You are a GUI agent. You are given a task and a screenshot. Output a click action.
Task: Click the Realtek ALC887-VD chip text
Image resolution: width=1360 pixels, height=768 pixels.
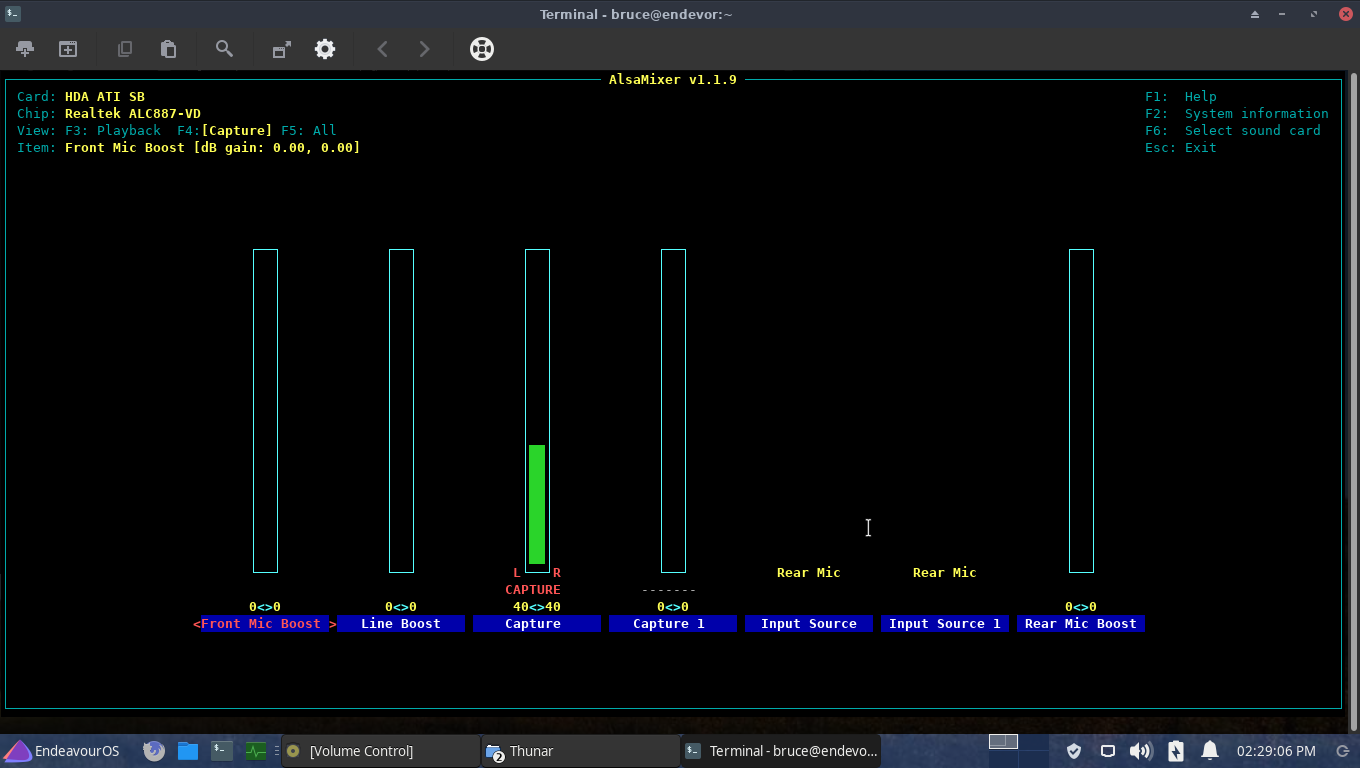[133, 113]
